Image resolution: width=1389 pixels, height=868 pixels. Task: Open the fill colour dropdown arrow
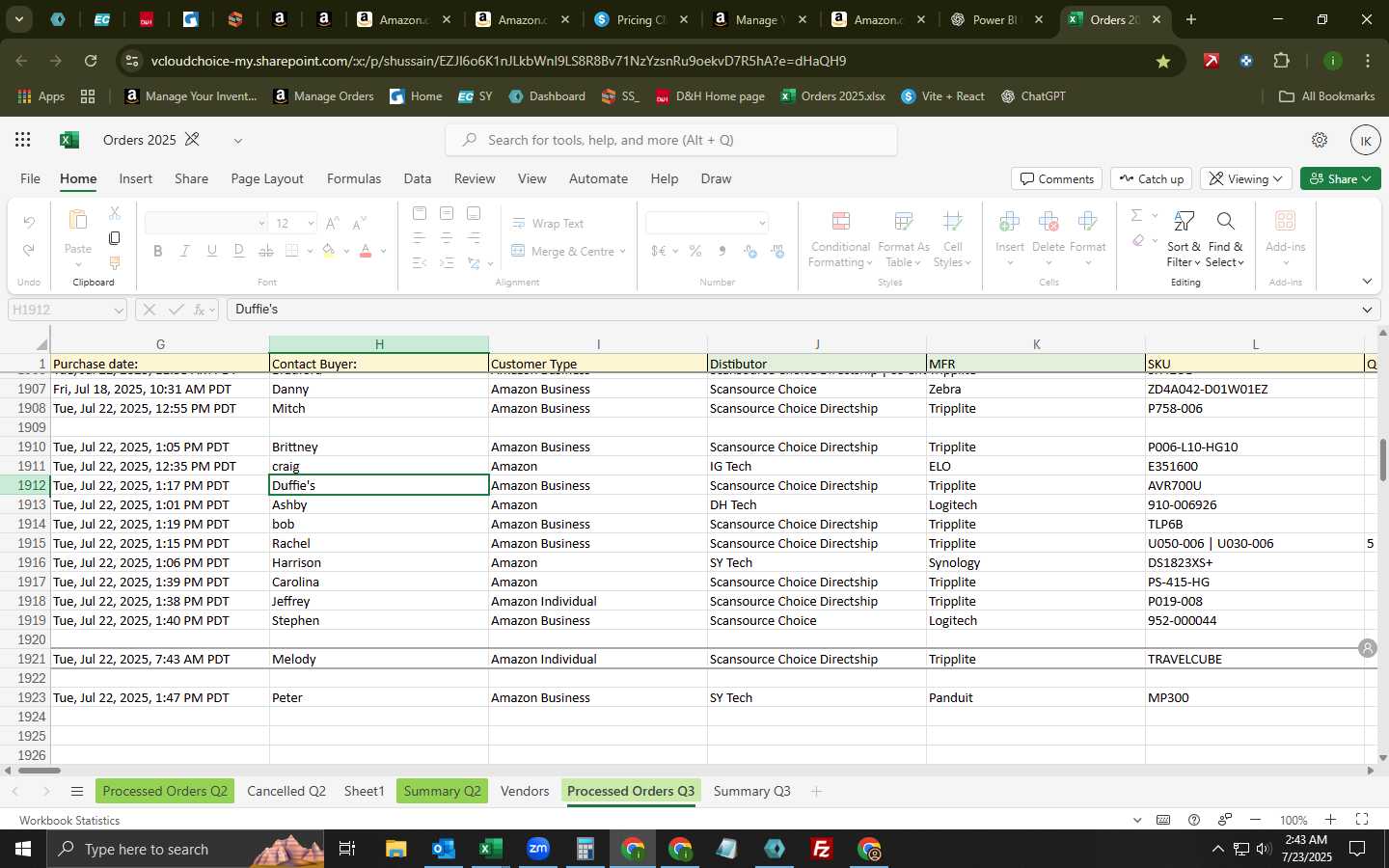point(346,251)
